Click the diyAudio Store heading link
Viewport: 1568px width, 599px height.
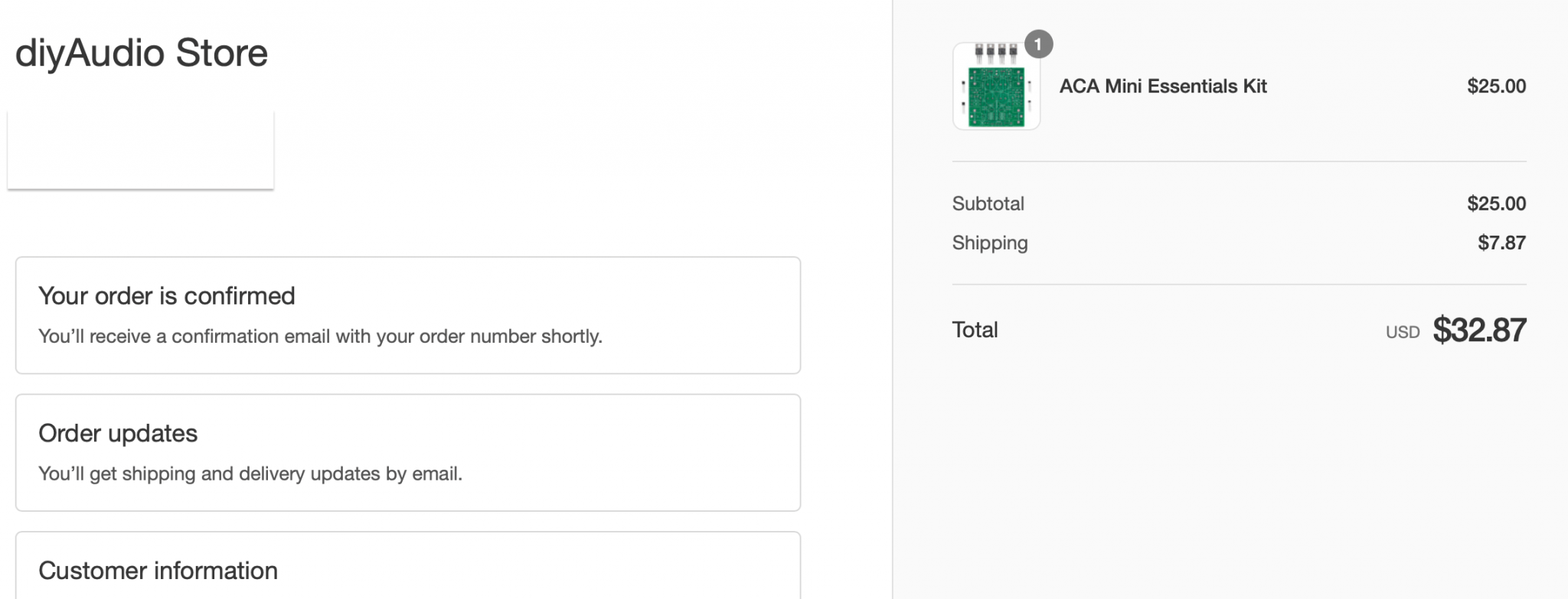click(x=142, y=53)
